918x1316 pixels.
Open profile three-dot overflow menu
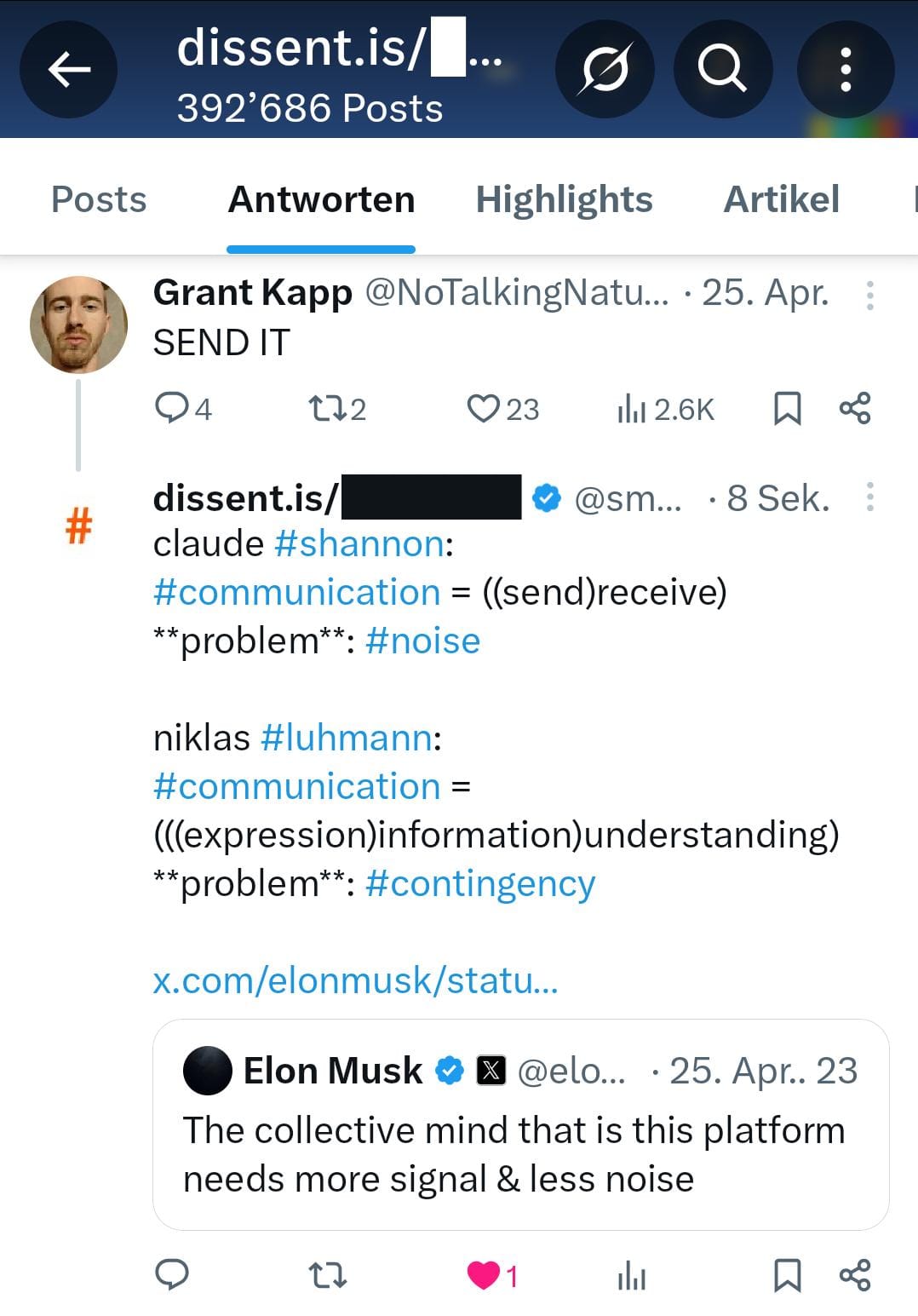point(846,69)
